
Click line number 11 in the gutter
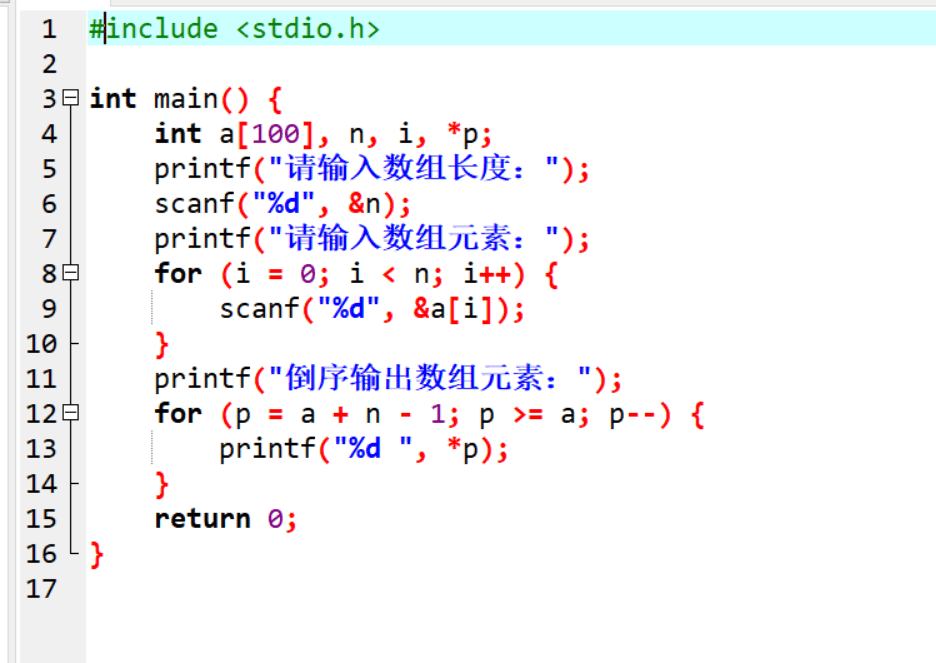(42, 378)
